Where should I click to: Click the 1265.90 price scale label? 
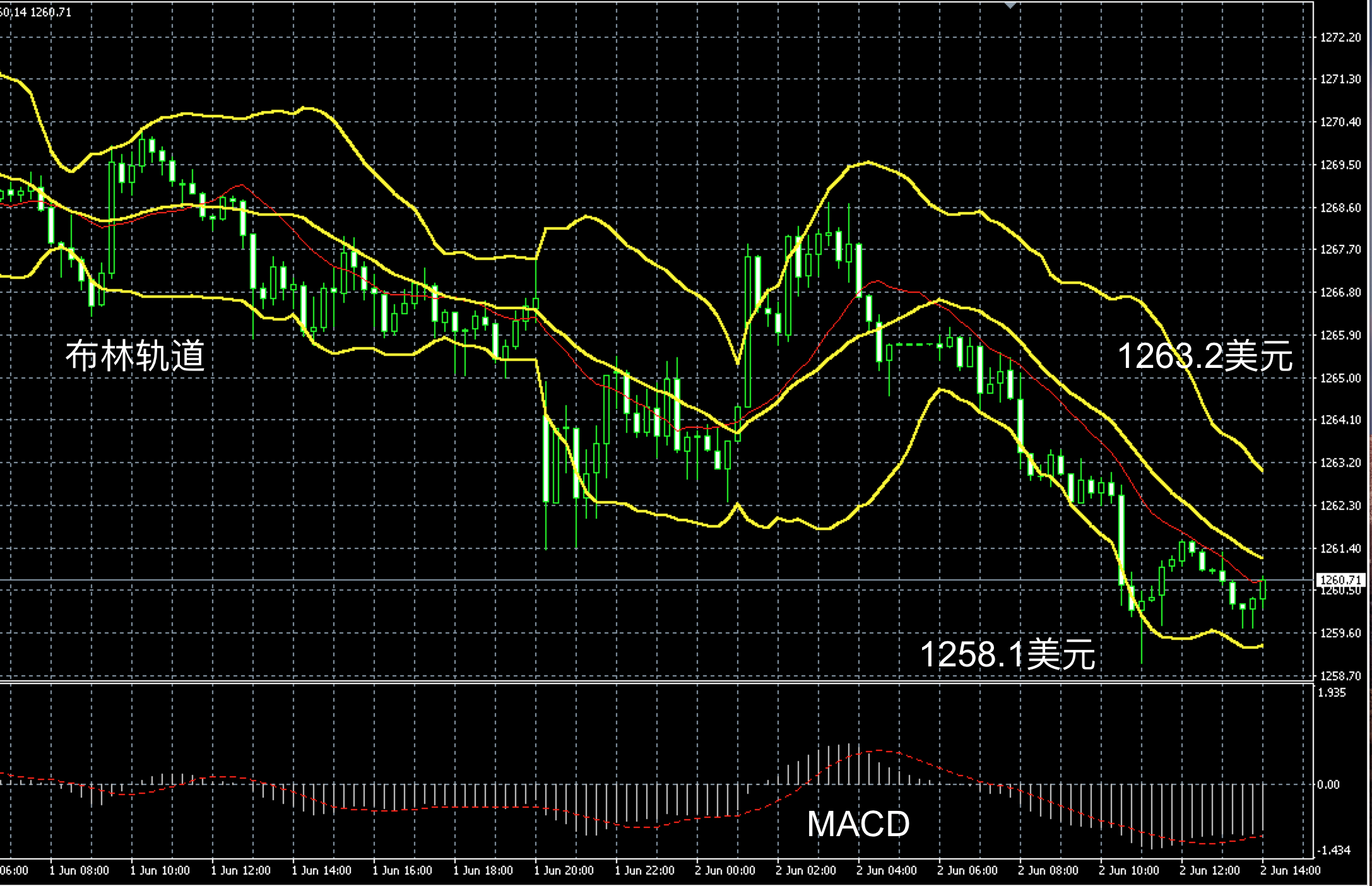(1340, 335)
